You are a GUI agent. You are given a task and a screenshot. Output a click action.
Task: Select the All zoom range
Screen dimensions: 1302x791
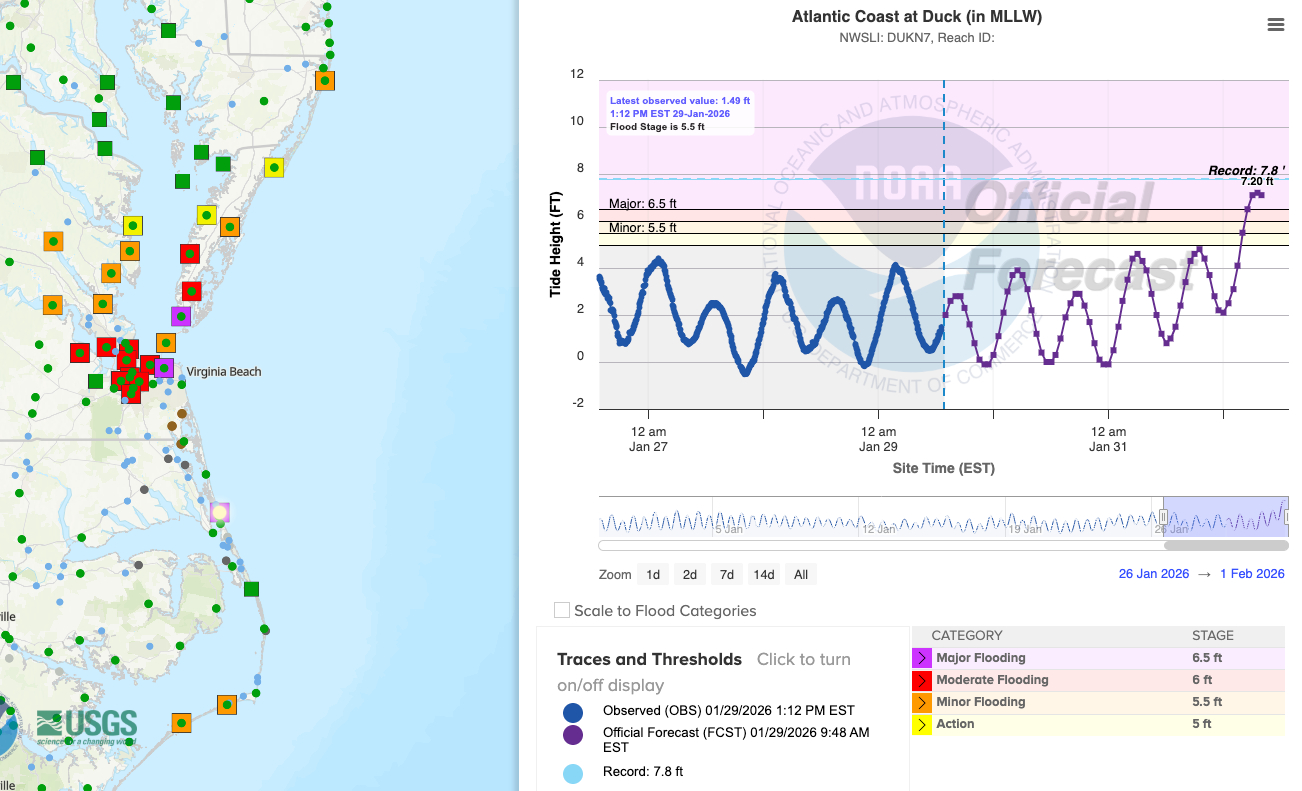(x=801, y=574)
